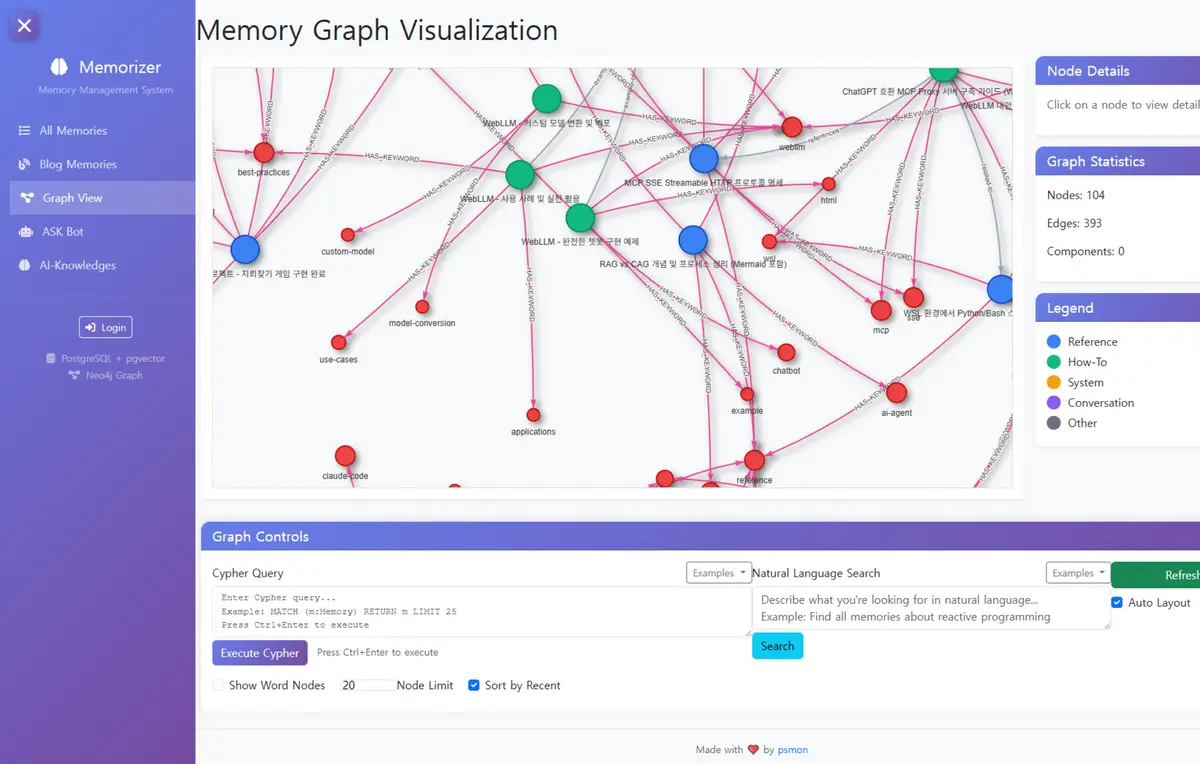Click into the Cypher query text area
Image resolution: width=1200 pixels, height=764 pixels.
480,611
